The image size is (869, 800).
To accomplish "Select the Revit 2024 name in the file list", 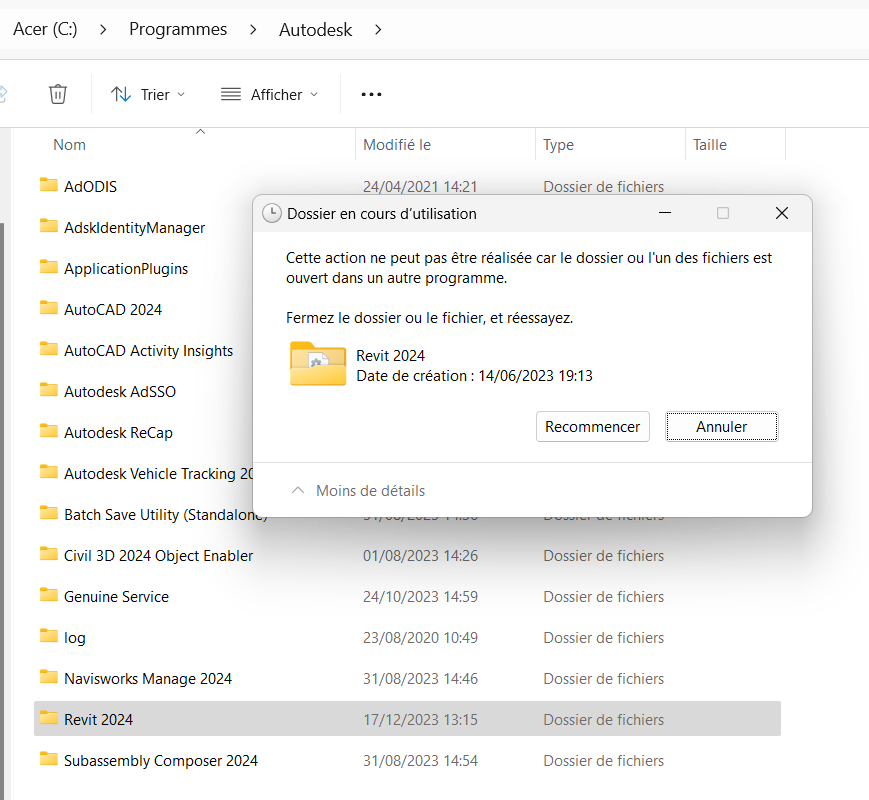I will pos(98,720).
